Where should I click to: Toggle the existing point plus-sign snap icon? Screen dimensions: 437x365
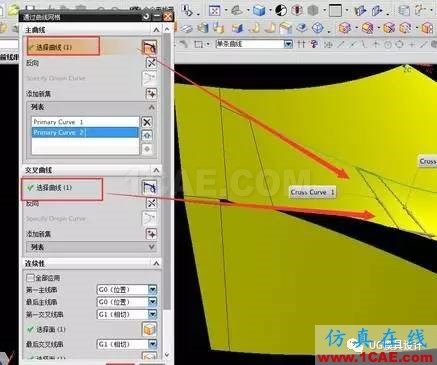pyautogui.click(x=412, y=44)
